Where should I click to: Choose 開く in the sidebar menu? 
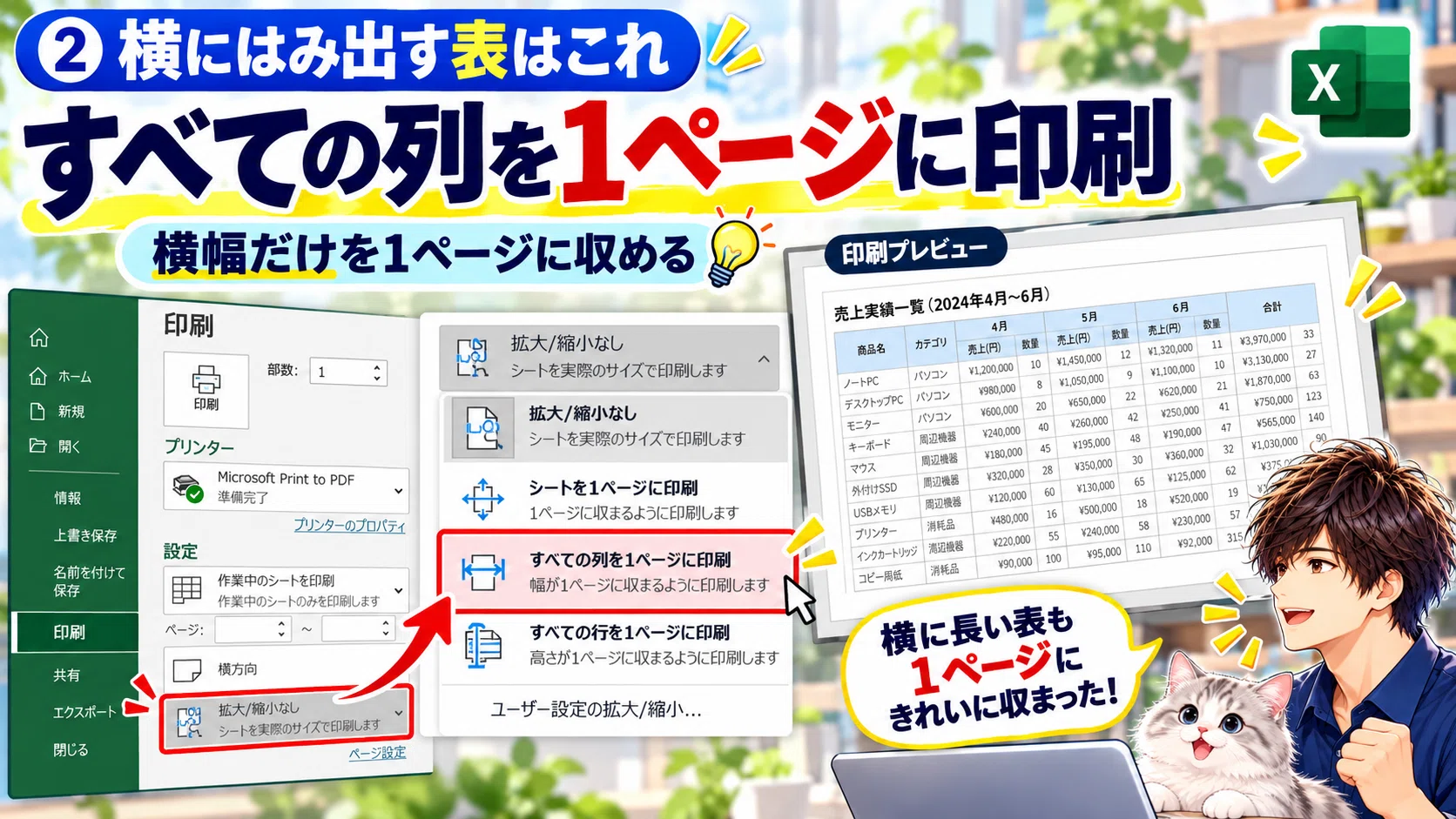point(55,446)
